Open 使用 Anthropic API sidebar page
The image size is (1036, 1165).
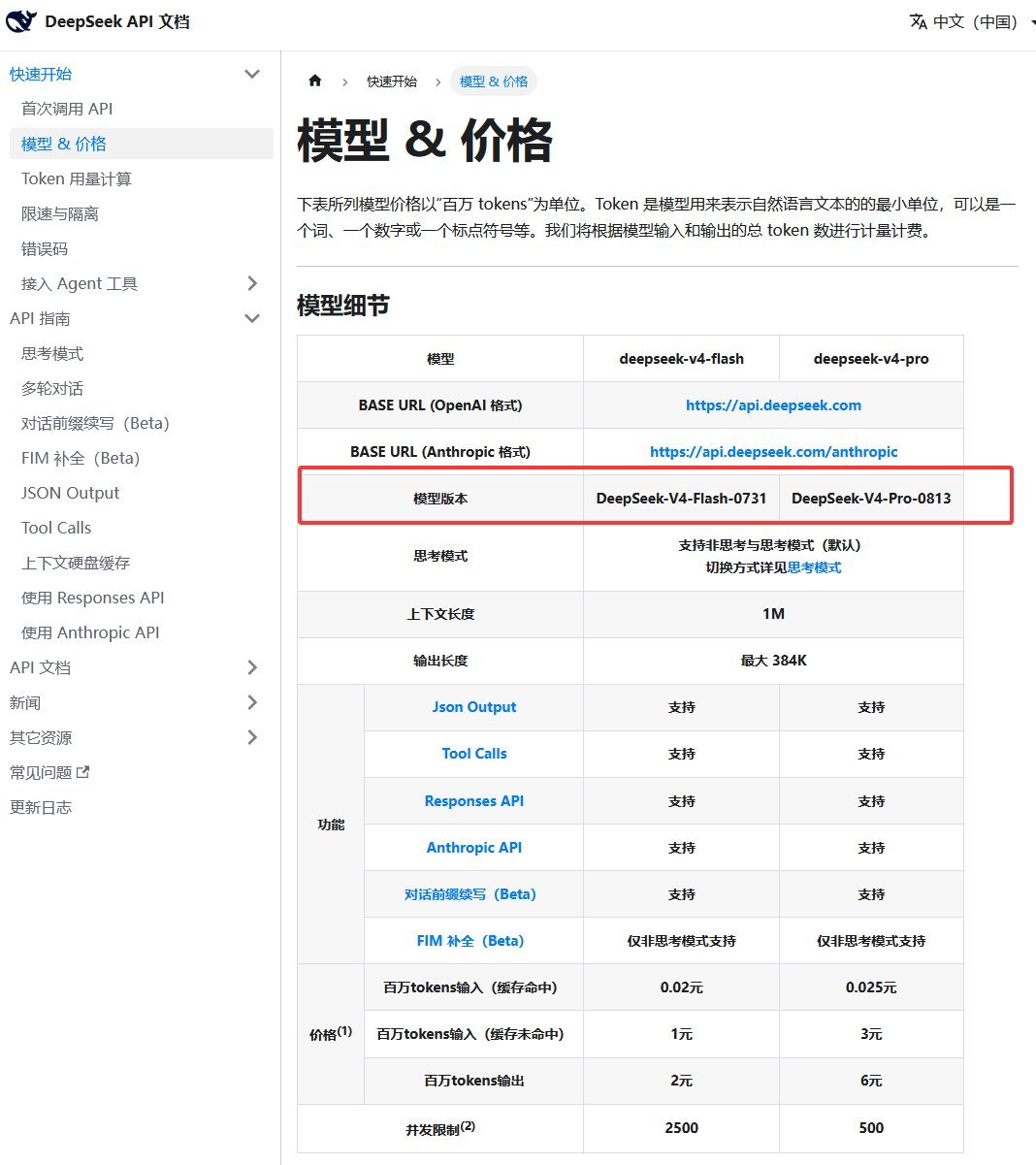90,632
